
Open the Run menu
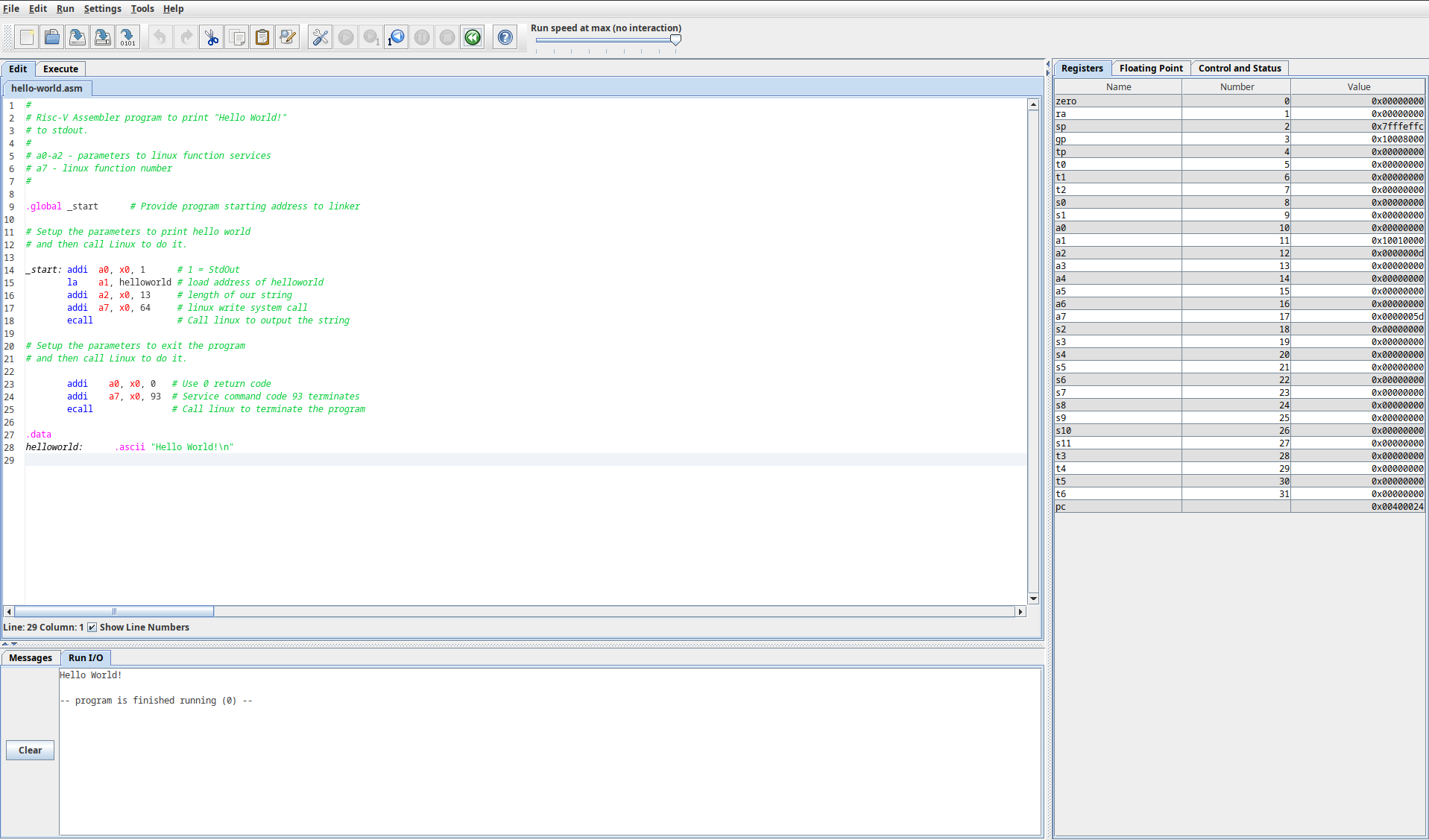(66, 8)
